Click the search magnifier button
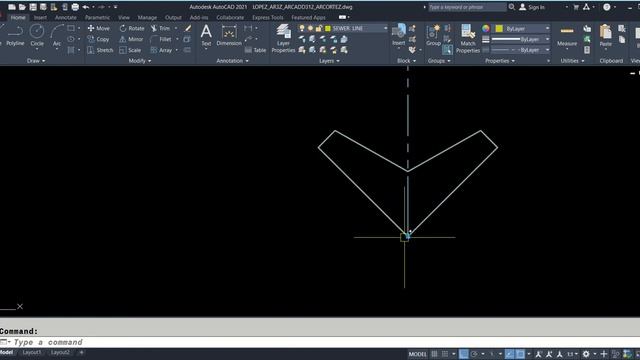640x360 pixels. point(511,7)
